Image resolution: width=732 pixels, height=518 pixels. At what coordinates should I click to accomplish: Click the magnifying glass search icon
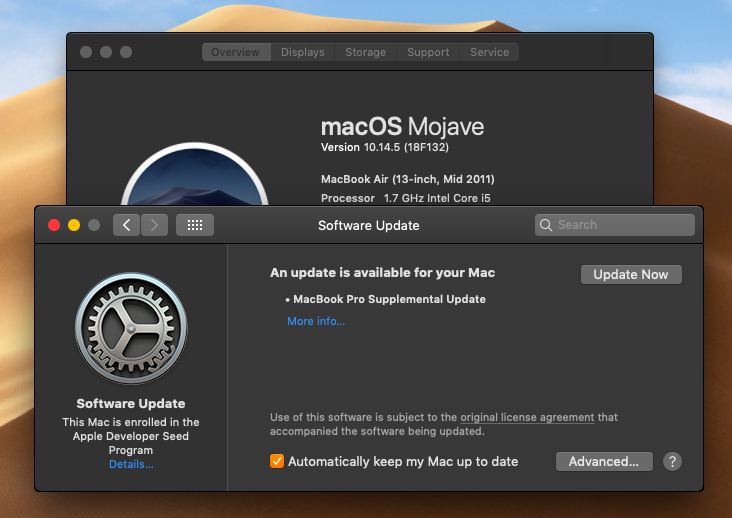(545, 225)
